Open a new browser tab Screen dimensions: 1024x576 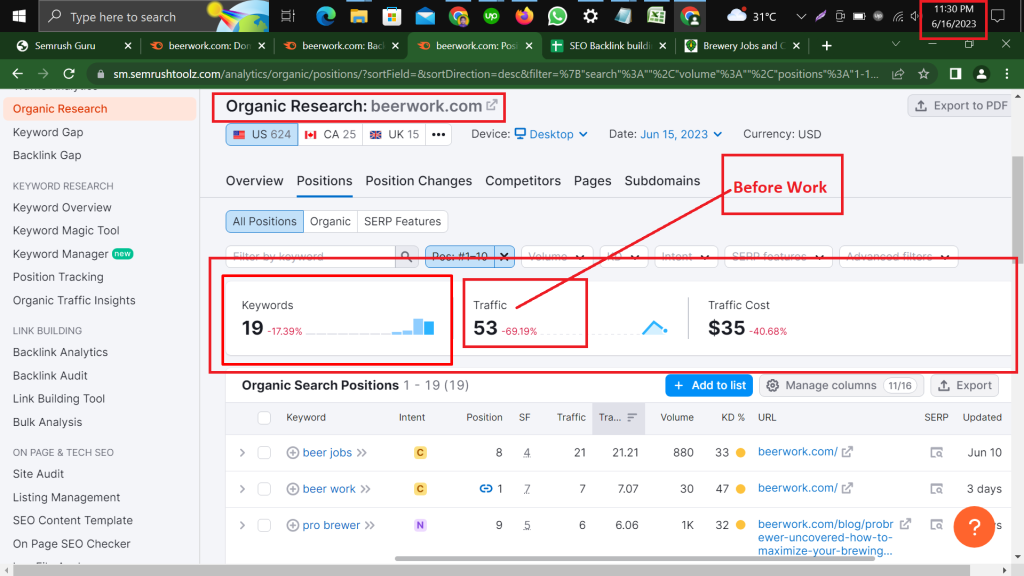827,46
